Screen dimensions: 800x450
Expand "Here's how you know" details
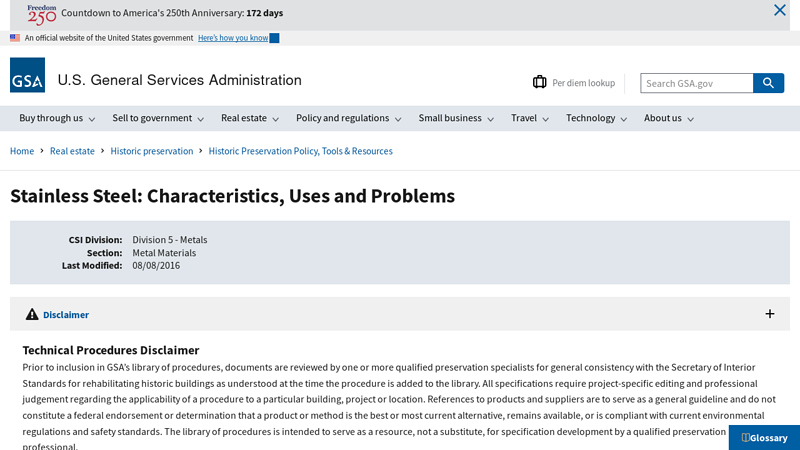pos(238,38)
